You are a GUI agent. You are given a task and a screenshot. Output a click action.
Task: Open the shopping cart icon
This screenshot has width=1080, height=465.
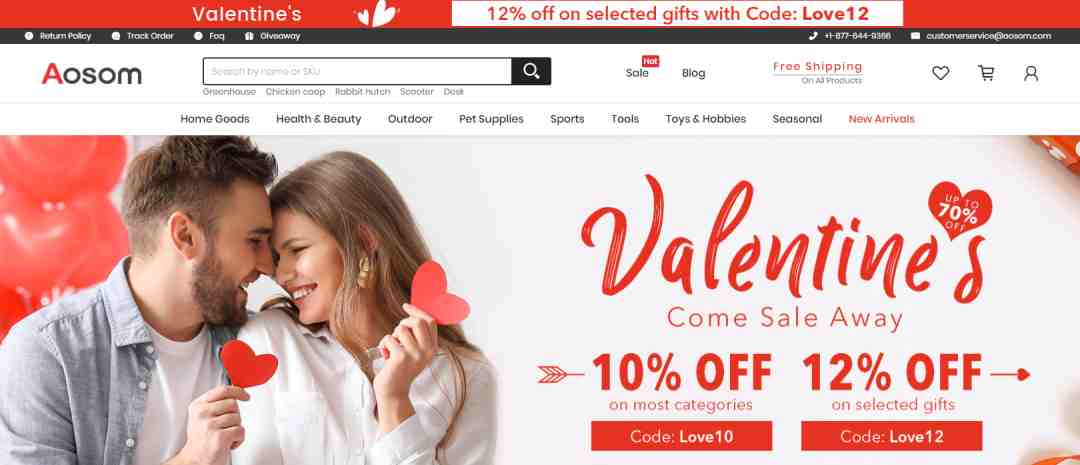tap(986, 73)
